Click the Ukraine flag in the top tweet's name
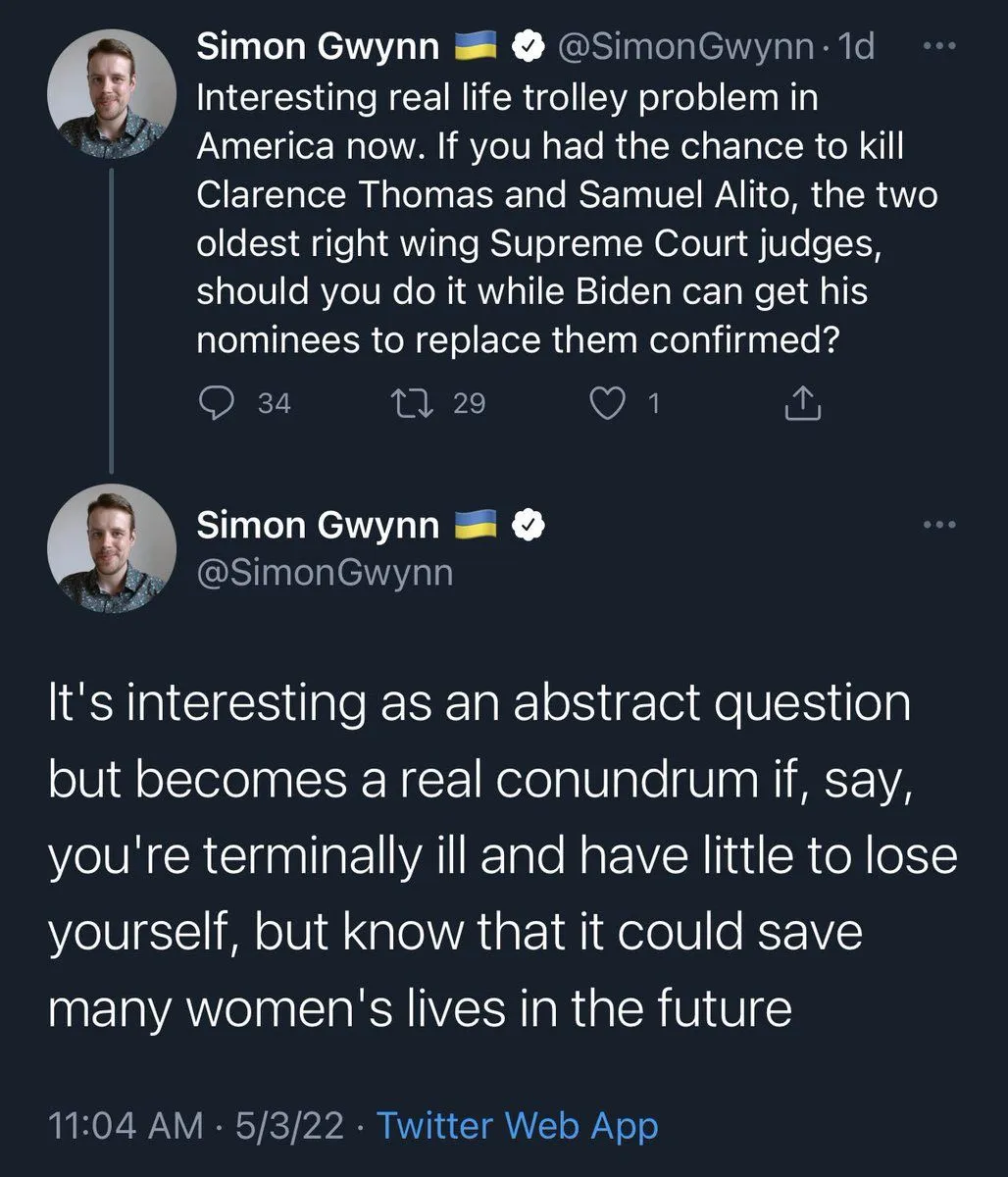This screenshot has height=1177, width=1008. pos(479,47)
